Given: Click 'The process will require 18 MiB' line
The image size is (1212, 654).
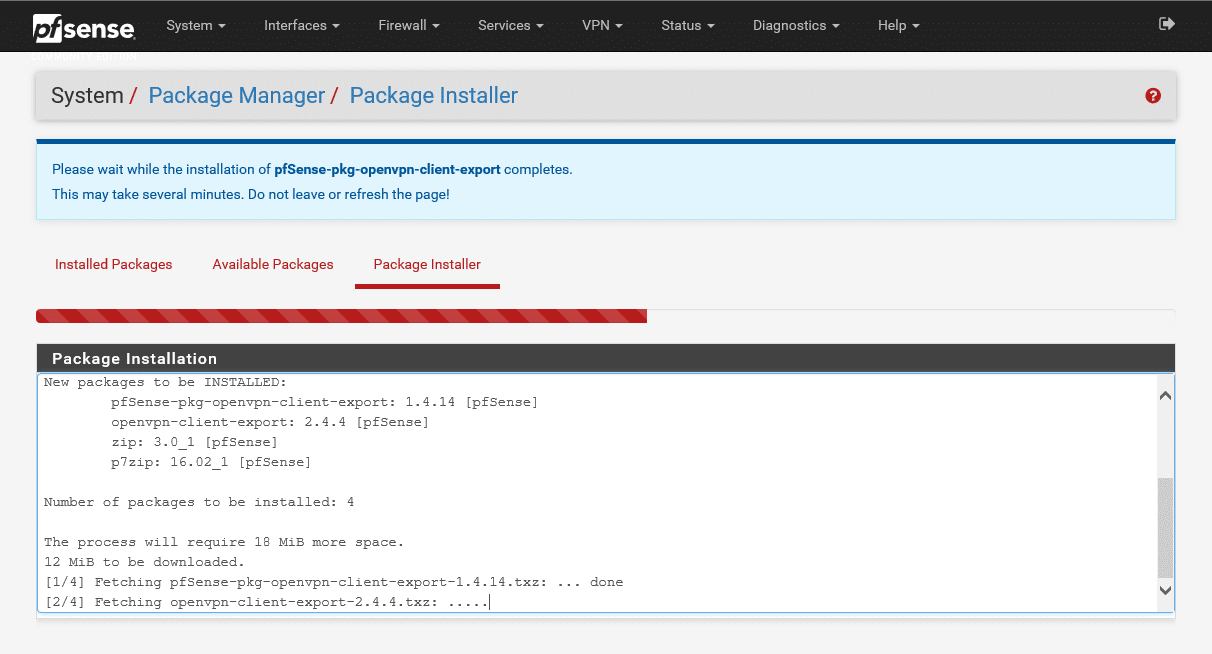Looking at the screenshot, I should click(224, 542).
